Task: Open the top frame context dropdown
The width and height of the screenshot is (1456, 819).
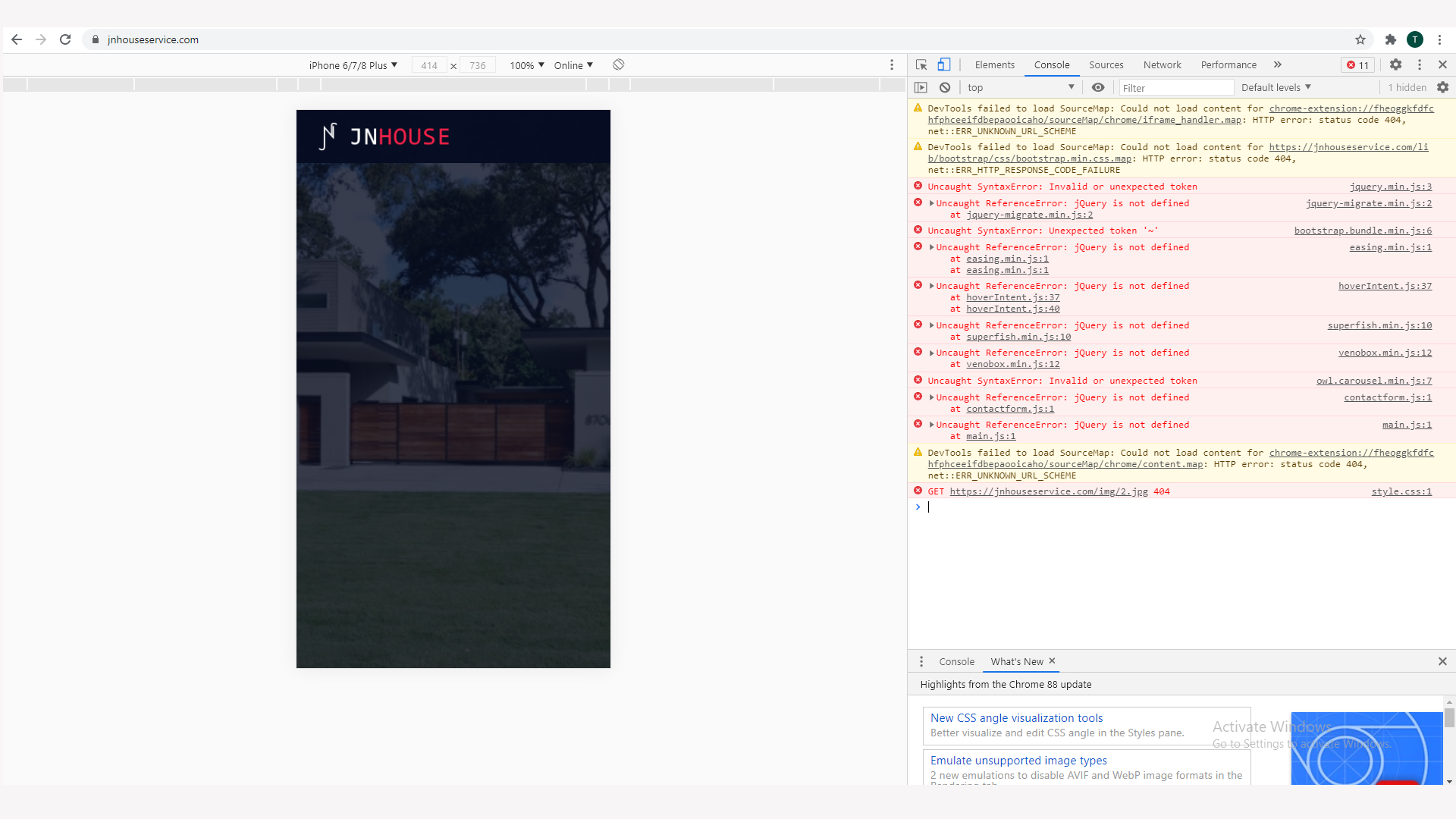Action: click(1019, 87)
